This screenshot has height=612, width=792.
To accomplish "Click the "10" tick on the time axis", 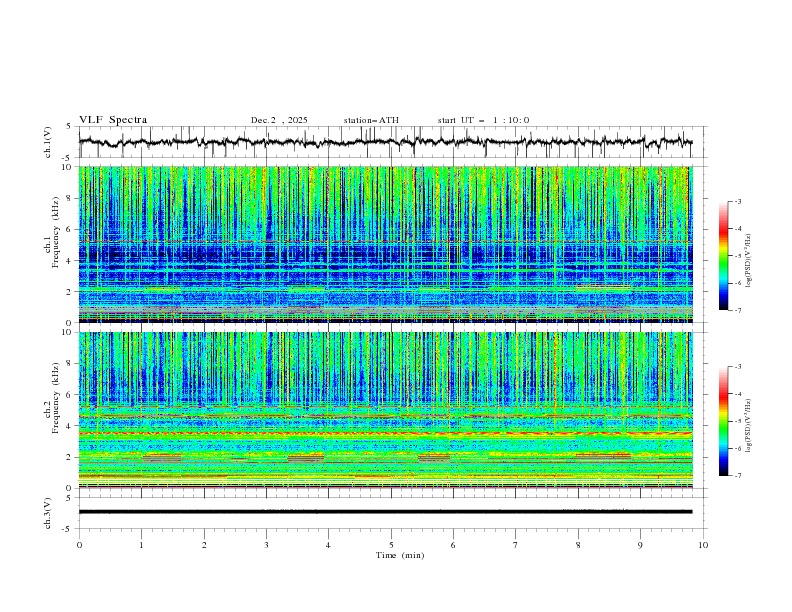I will pyautogui.click(x=703, y=545).
